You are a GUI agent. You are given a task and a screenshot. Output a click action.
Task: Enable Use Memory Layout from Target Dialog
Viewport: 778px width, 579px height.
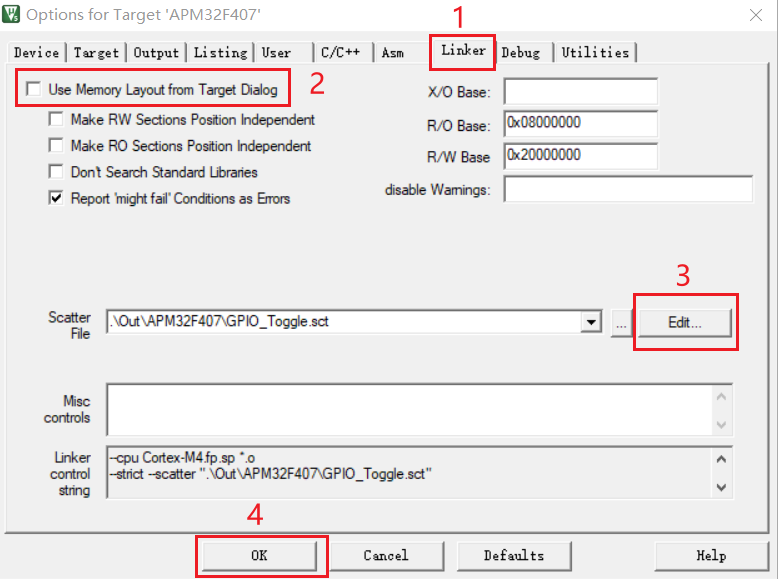pyautogui.click(x=34, y=90)
